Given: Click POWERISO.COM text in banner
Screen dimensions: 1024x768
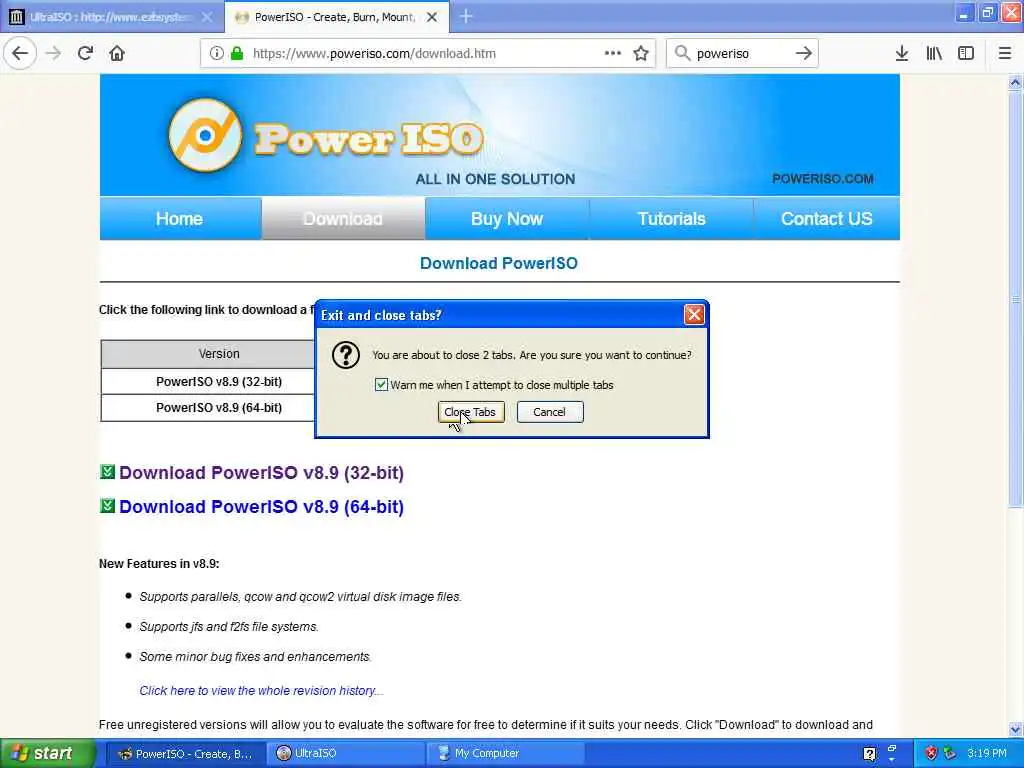Looking at the screenshot, I should click(x=822, y=179).
